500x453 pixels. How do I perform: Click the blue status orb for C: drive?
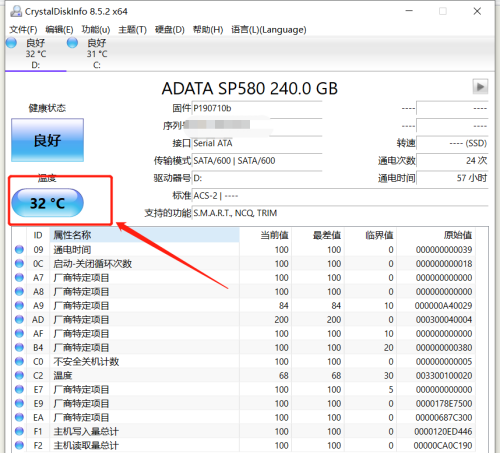[72, 43]
